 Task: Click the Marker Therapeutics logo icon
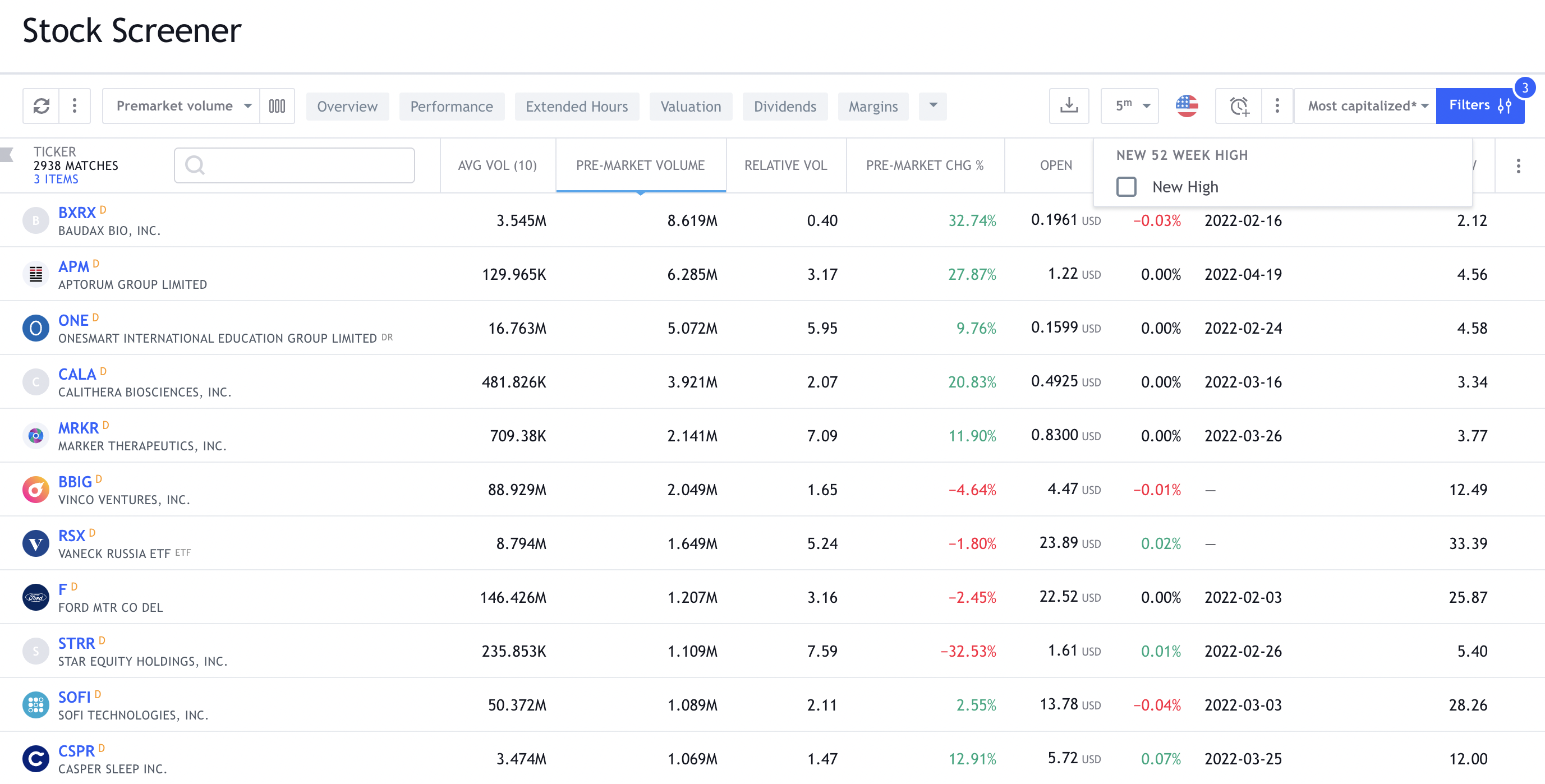coord(35,436)
